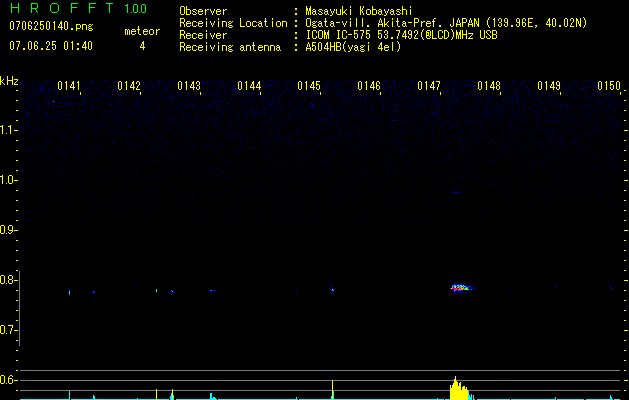Click the 1.0 kHz axis label
Screen dimensions: 629x400
(8, 180)
